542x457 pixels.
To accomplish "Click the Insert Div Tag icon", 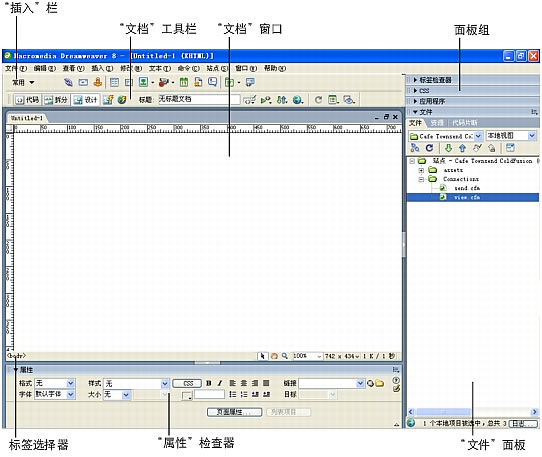I will pyautogui.click(x=129, y=82).
